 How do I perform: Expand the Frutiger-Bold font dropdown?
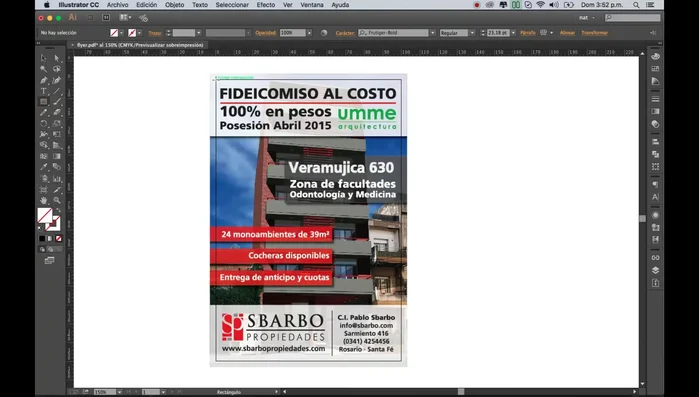pos(432,33)
